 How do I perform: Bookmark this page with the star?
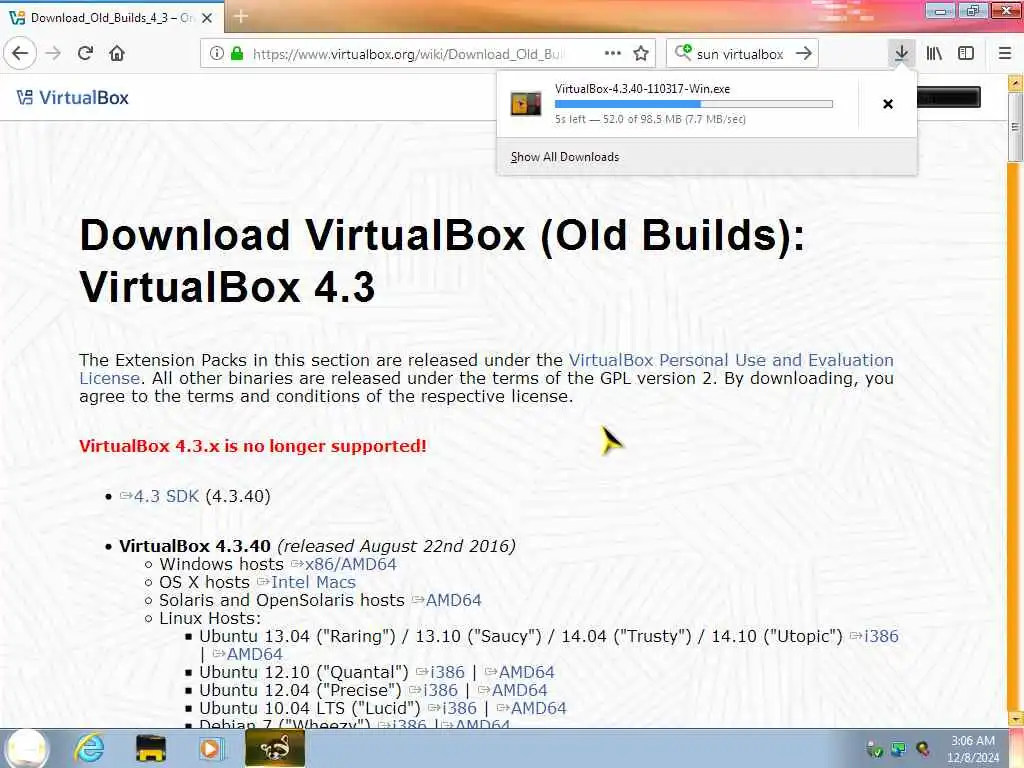click(x=641, y=54)
